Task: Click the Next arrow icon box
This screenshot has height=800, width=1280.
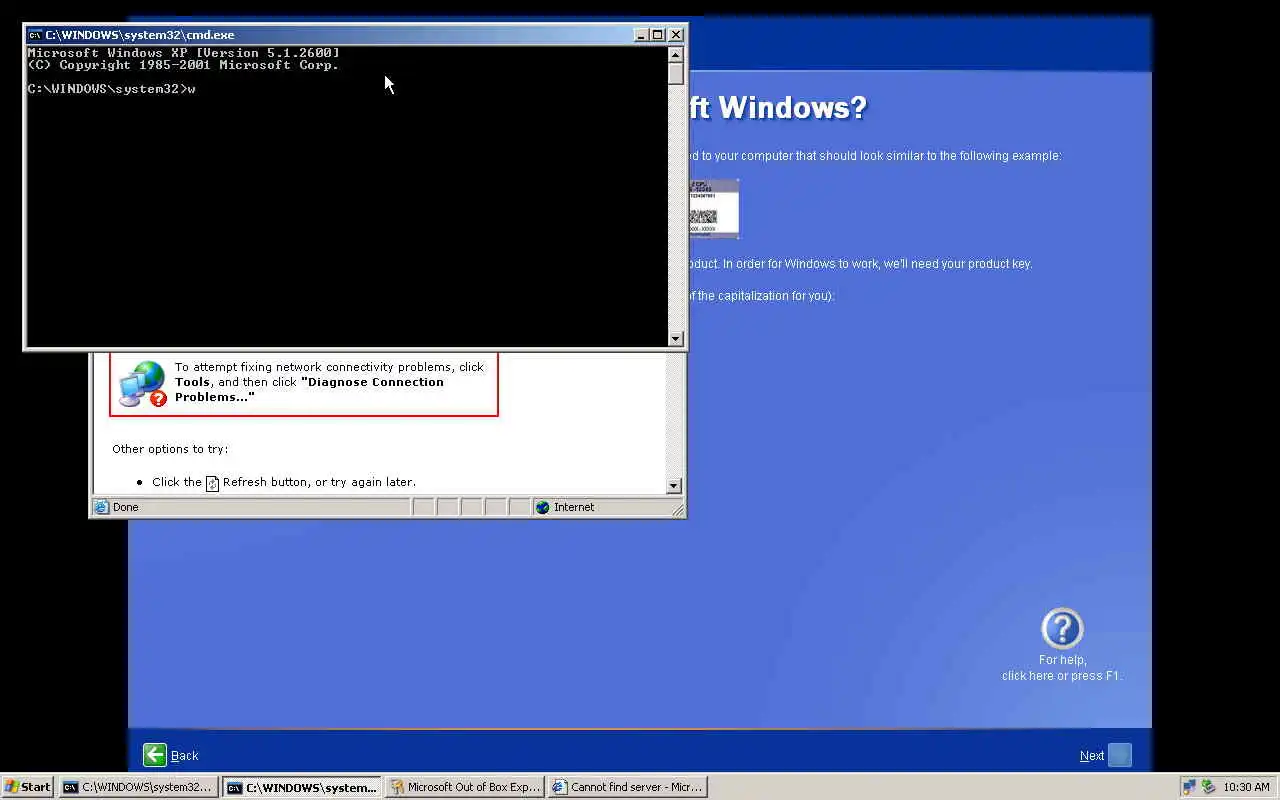Action: [1120, 755]
